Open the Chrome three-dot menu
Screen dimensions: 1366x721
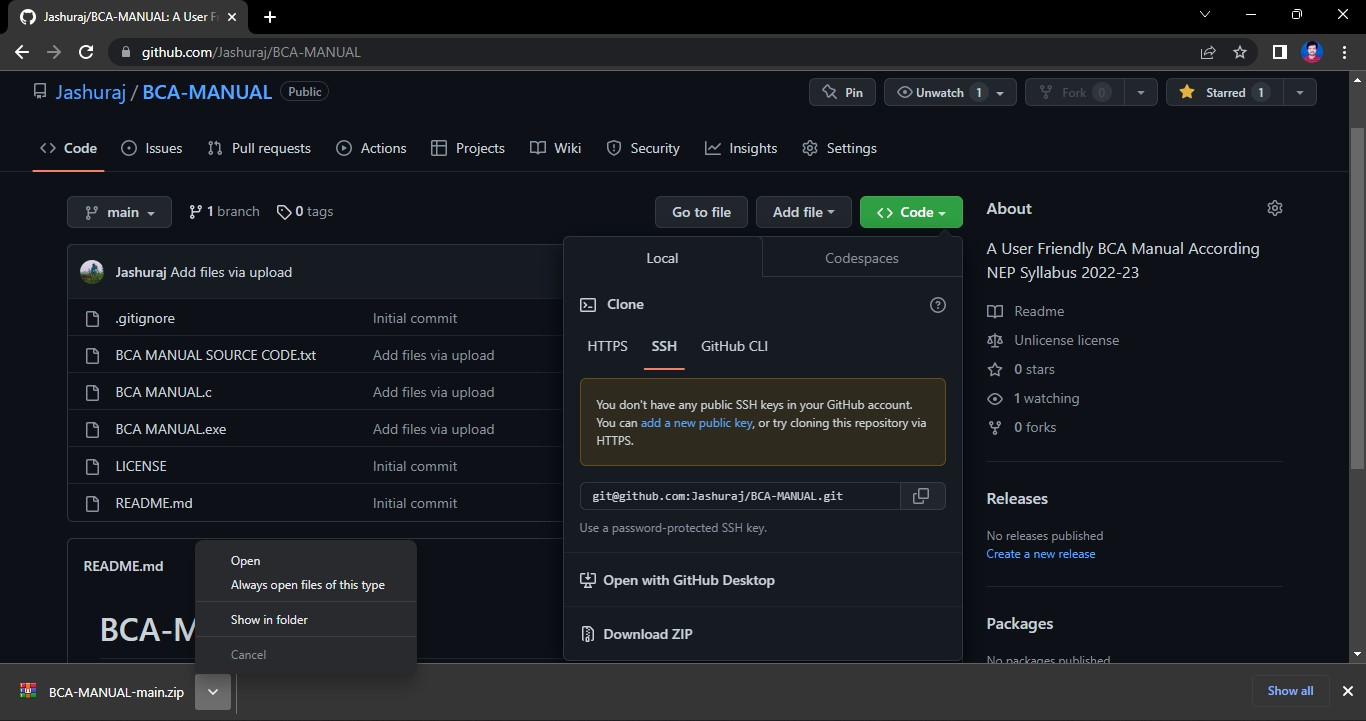pos(1345,52)
